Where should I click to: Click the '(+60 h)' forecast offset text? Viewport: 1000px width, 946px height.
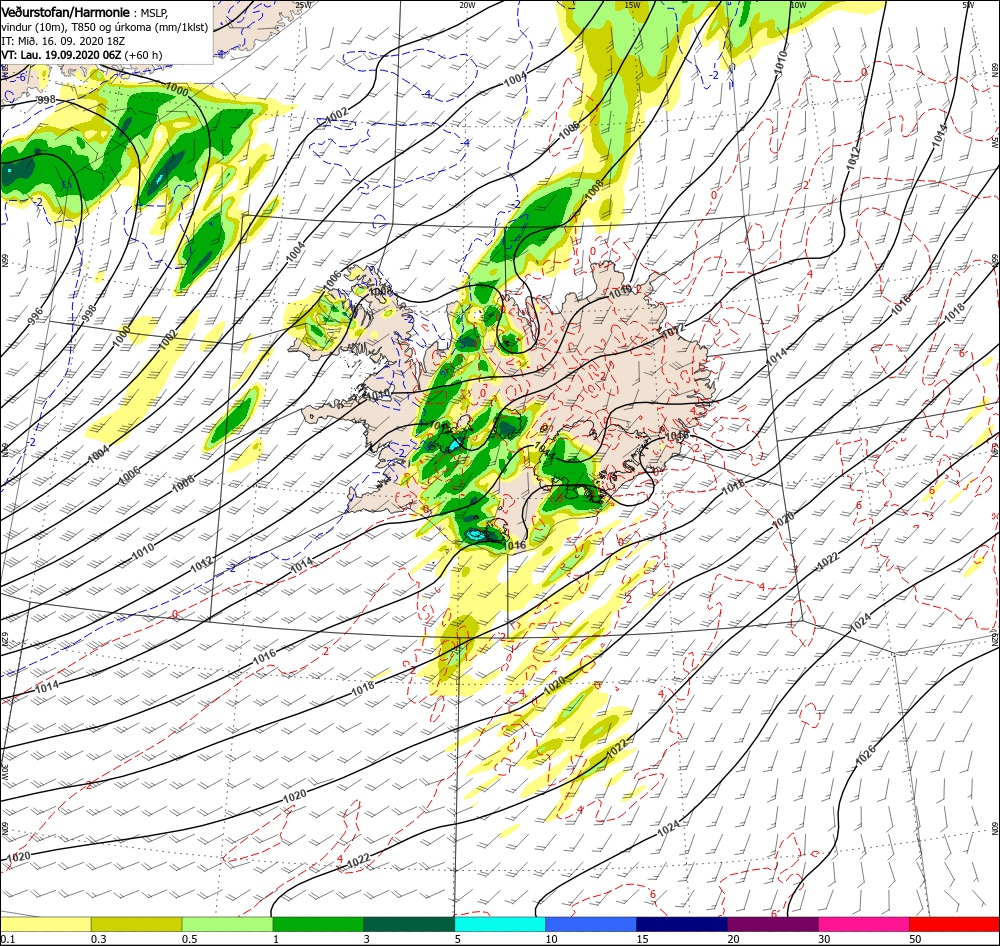[143, 55]
